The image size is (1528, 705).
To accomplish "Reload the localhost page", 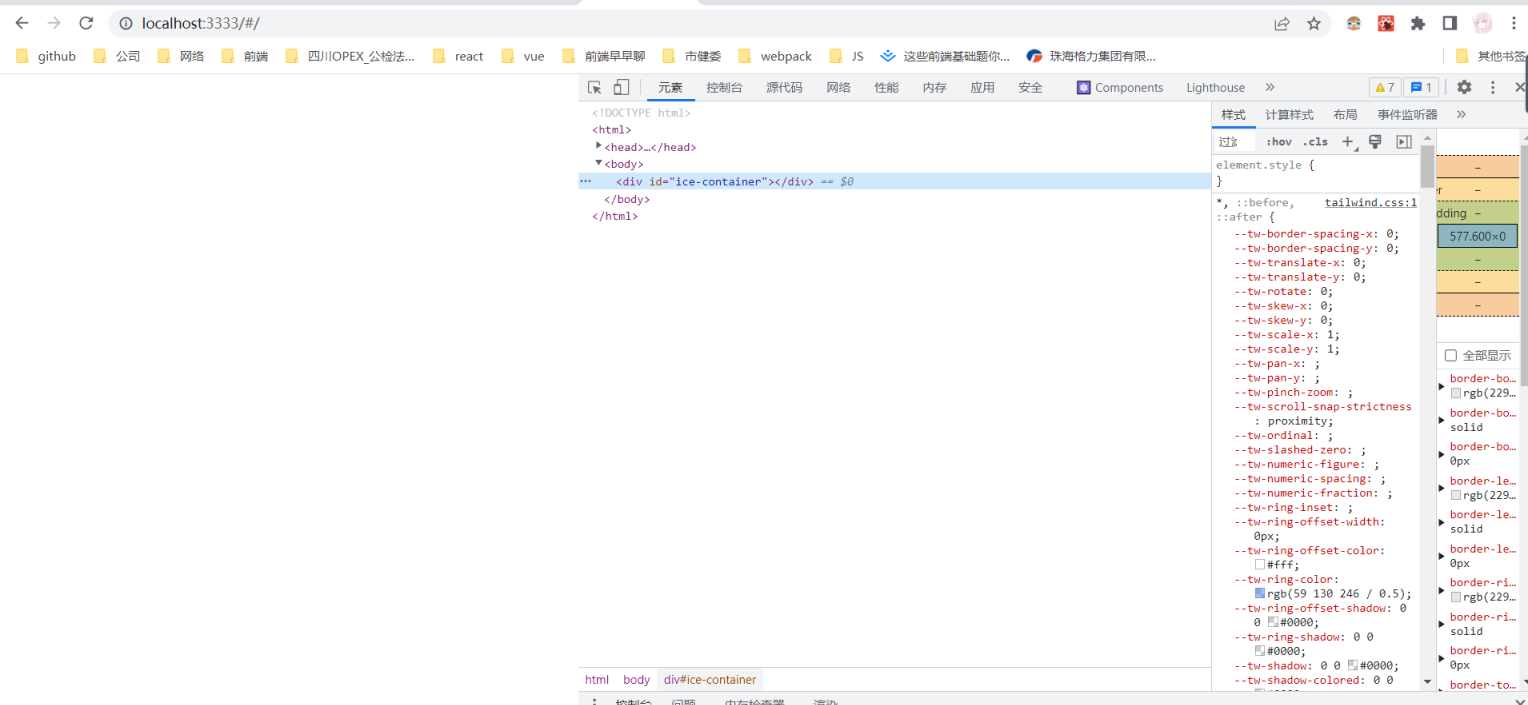I will click(x=86, y=23).
